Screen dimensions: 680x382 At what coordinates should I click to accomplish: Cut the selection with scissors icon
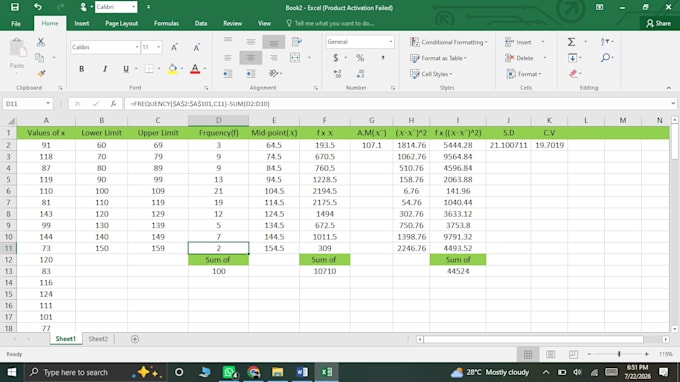tap(40, 42)
